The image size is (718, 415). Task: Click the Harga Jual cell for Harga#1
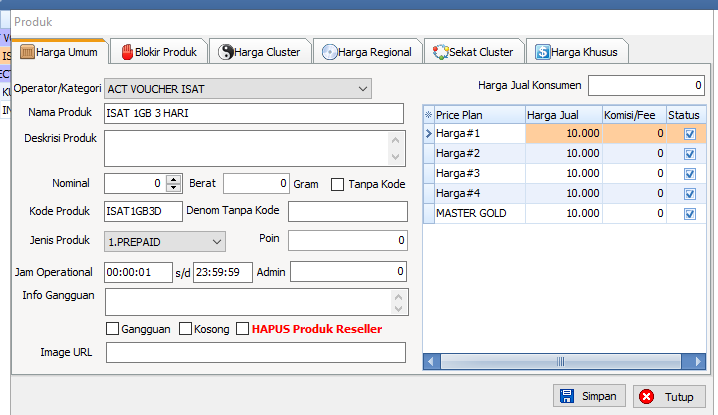(564, 133)
